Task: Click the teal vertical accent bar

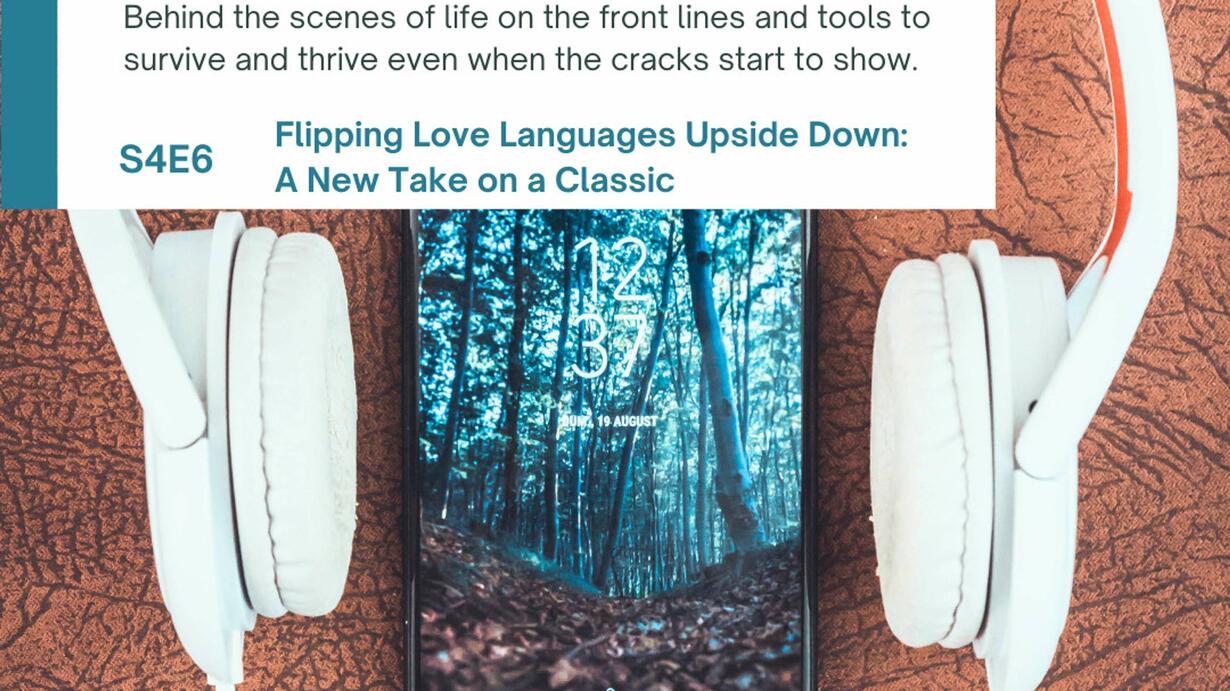Action: (29, 104)
